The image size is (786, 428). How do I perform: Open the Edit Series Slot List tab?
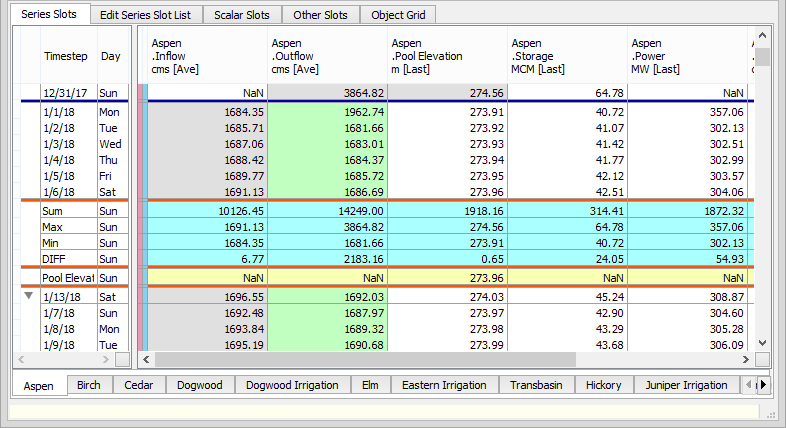[x=146, y=15]
